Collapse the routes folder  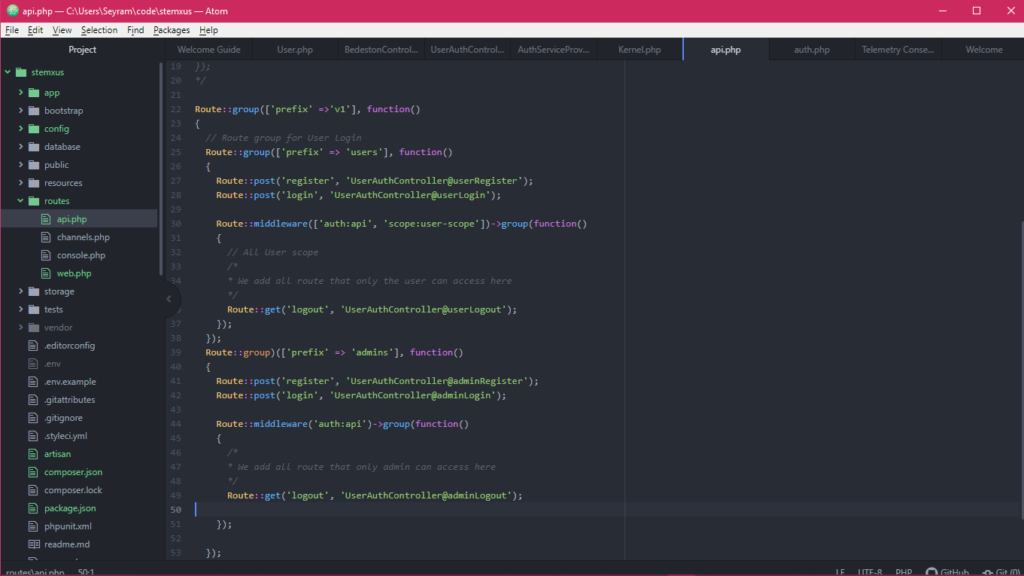click(x=21, y=201)
